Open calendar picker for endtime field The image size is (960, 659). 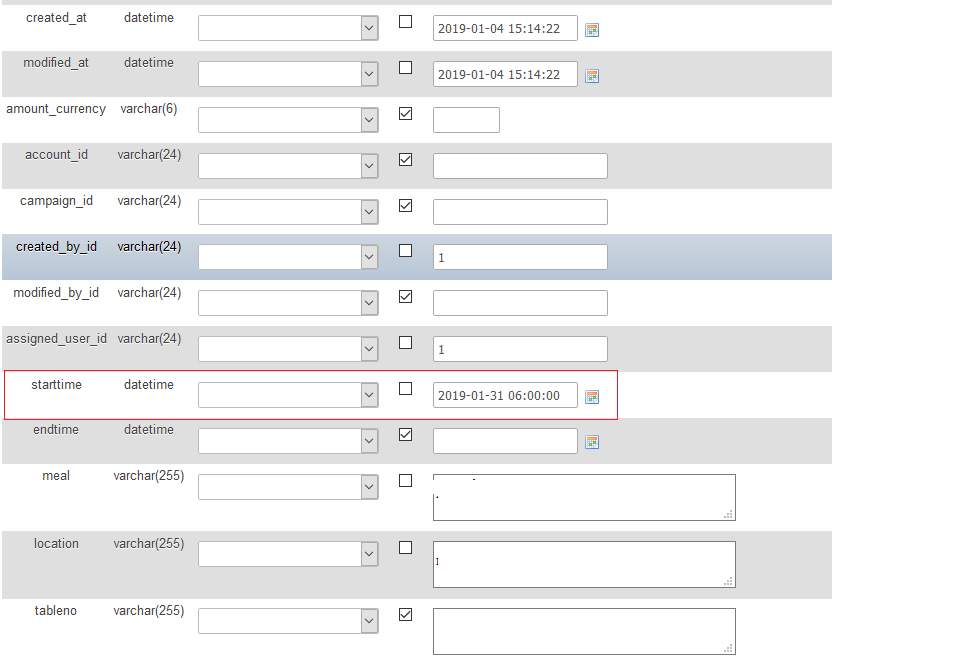pos(592,442)
